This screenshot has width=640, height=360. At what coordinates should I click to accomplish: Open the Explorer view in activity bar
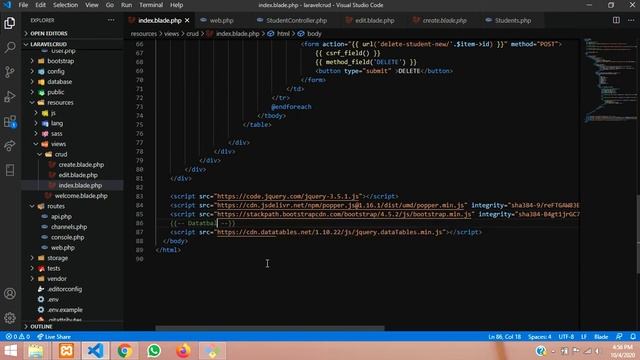(10, 23)
